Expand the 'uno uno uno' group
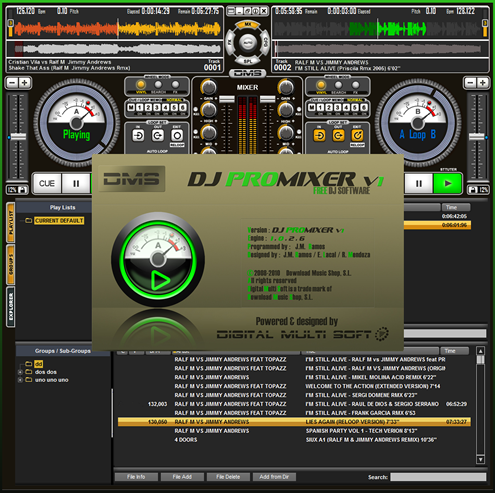 [20, 380]
